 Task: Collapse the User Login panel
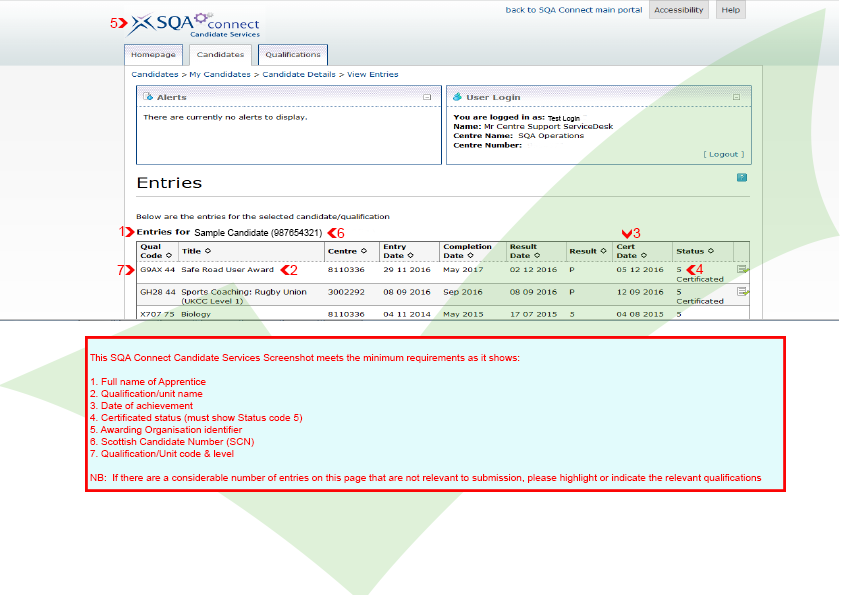pyautogui.click(x=736, y=97)
